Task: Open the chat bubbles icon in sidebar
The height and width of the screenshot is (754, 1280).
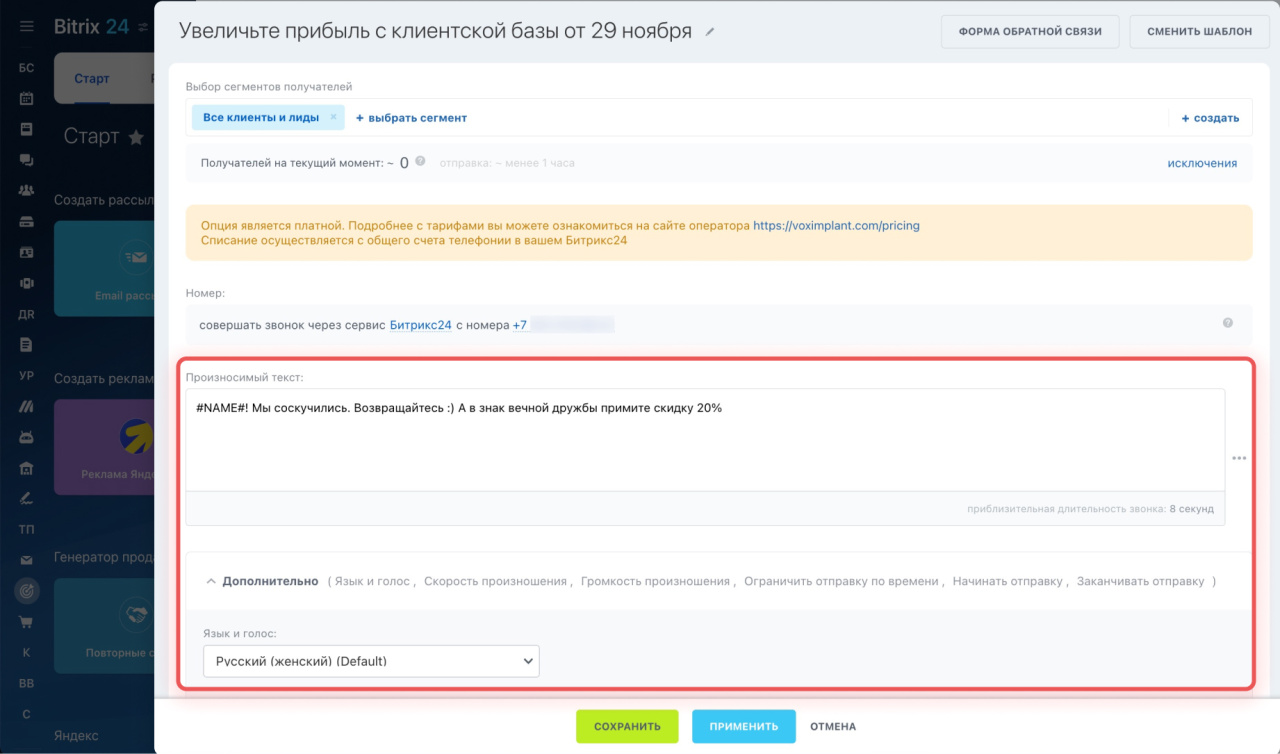Action: [x=27, y=160]
